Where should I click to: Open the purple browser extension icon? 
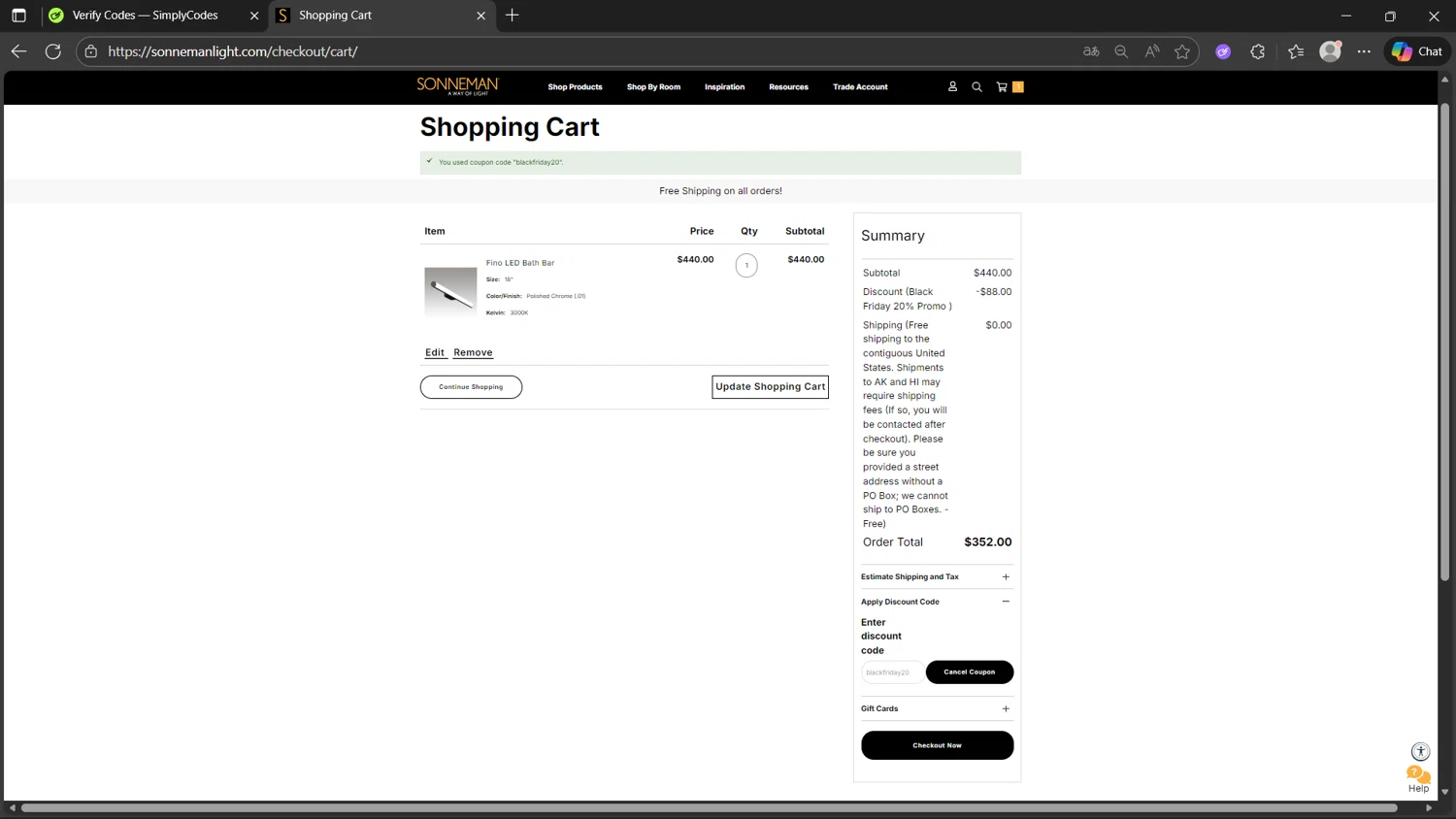click(x=1223, y=51)
